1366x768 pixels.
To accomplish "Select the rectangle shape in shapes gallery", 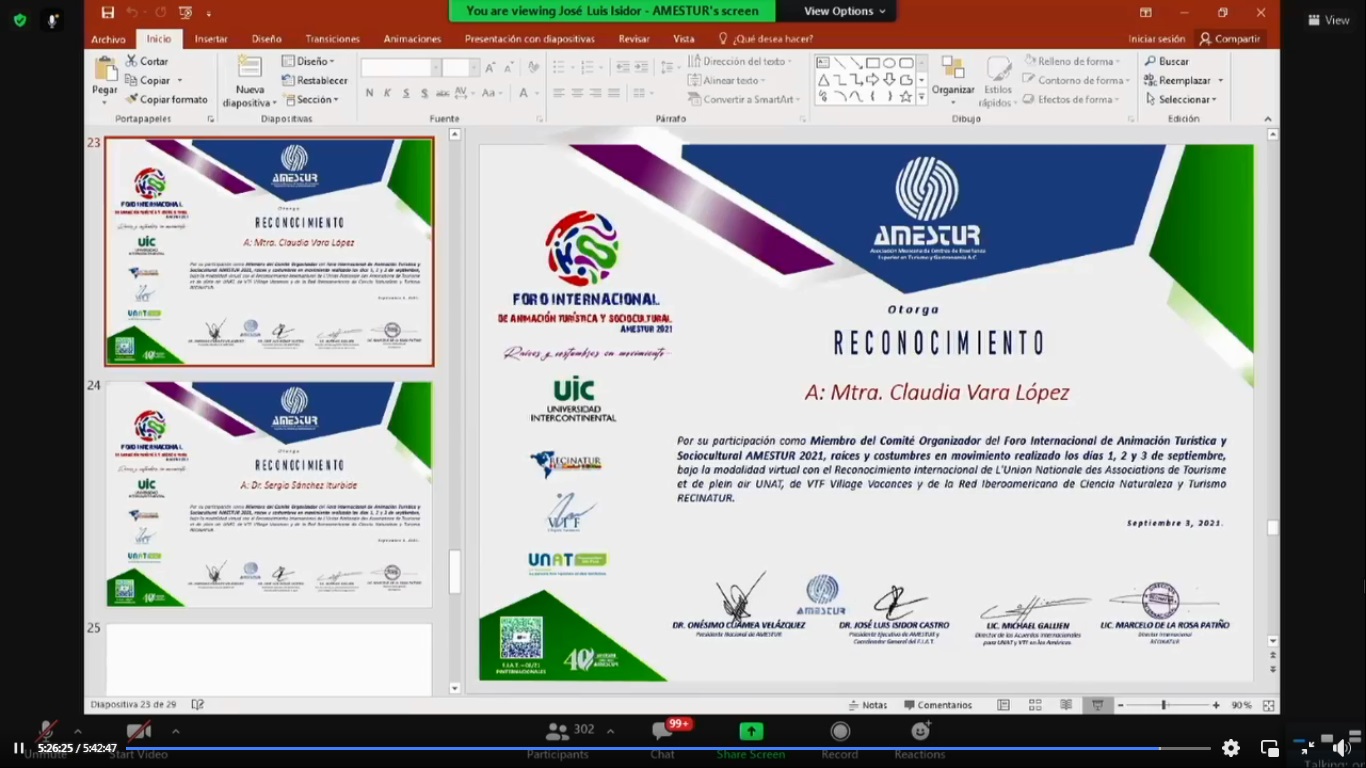I will [x=872, y=62].
